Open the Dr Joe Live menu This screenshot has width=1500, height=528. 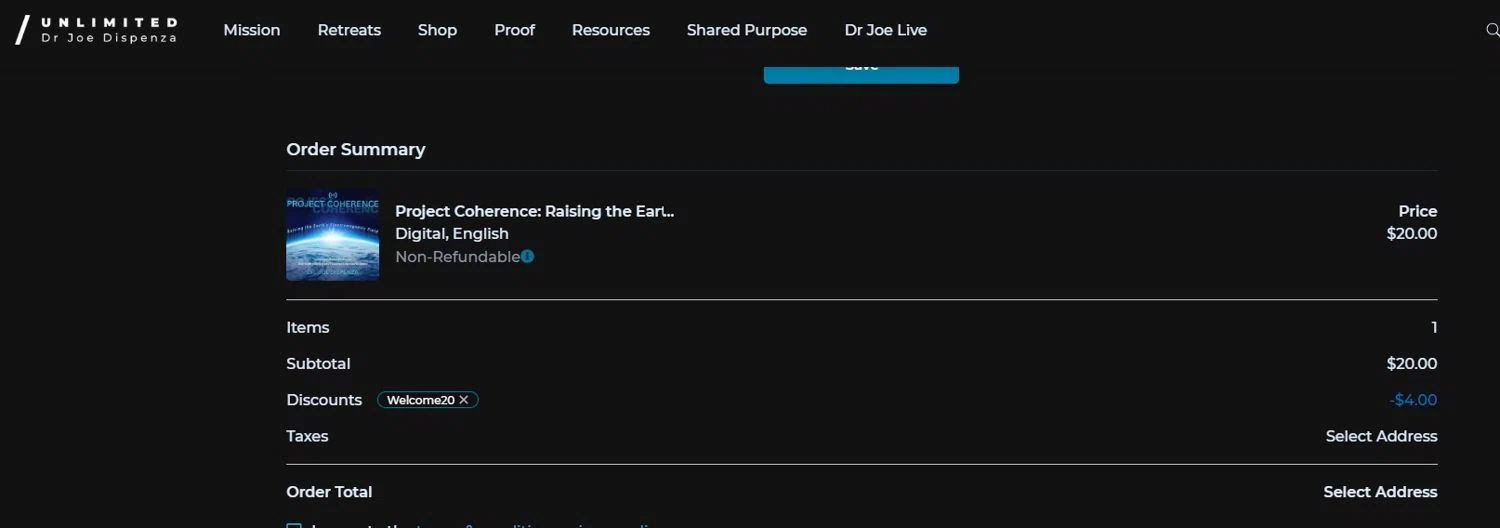[x=886, y=30]
